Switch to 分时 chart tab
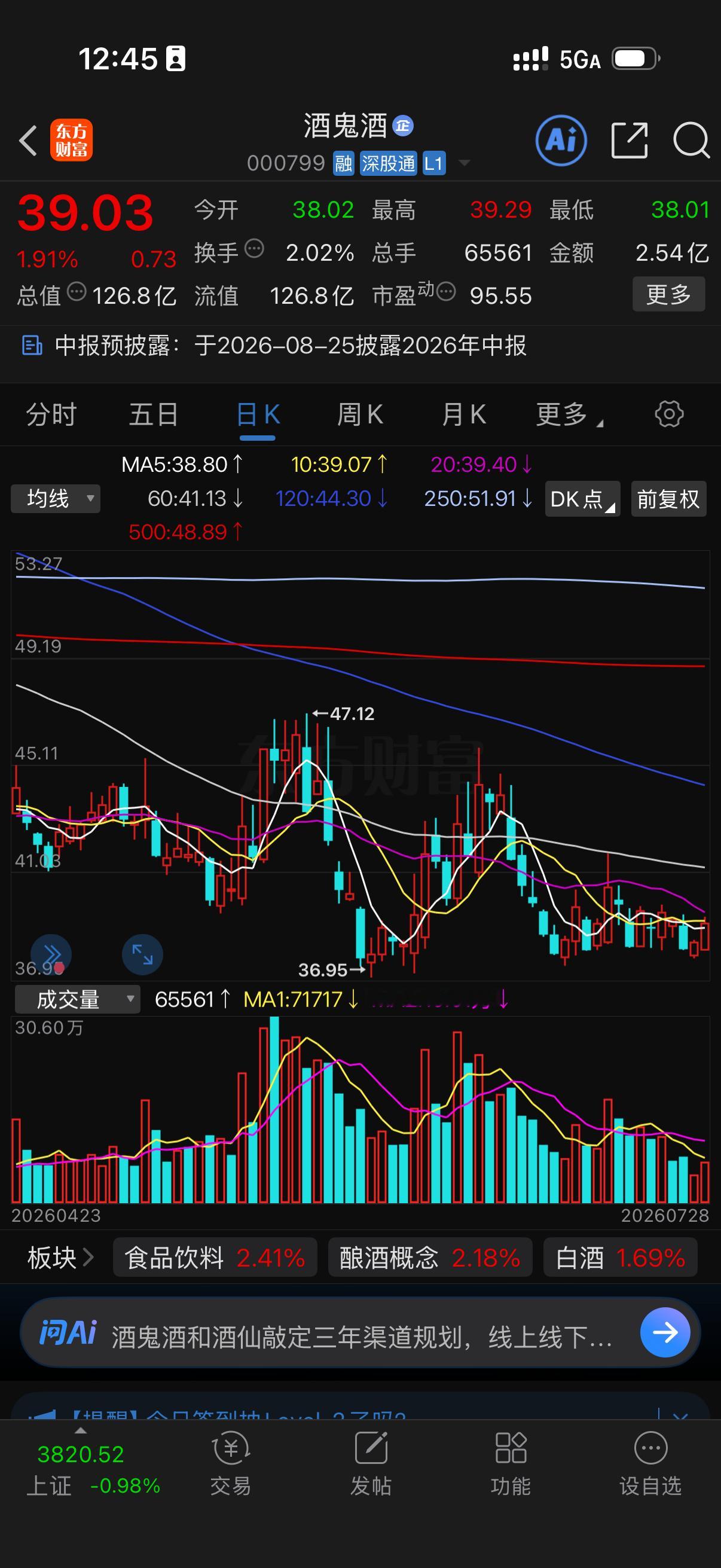Viewport: 721px width, 1568px height. [x=51, y=415]
